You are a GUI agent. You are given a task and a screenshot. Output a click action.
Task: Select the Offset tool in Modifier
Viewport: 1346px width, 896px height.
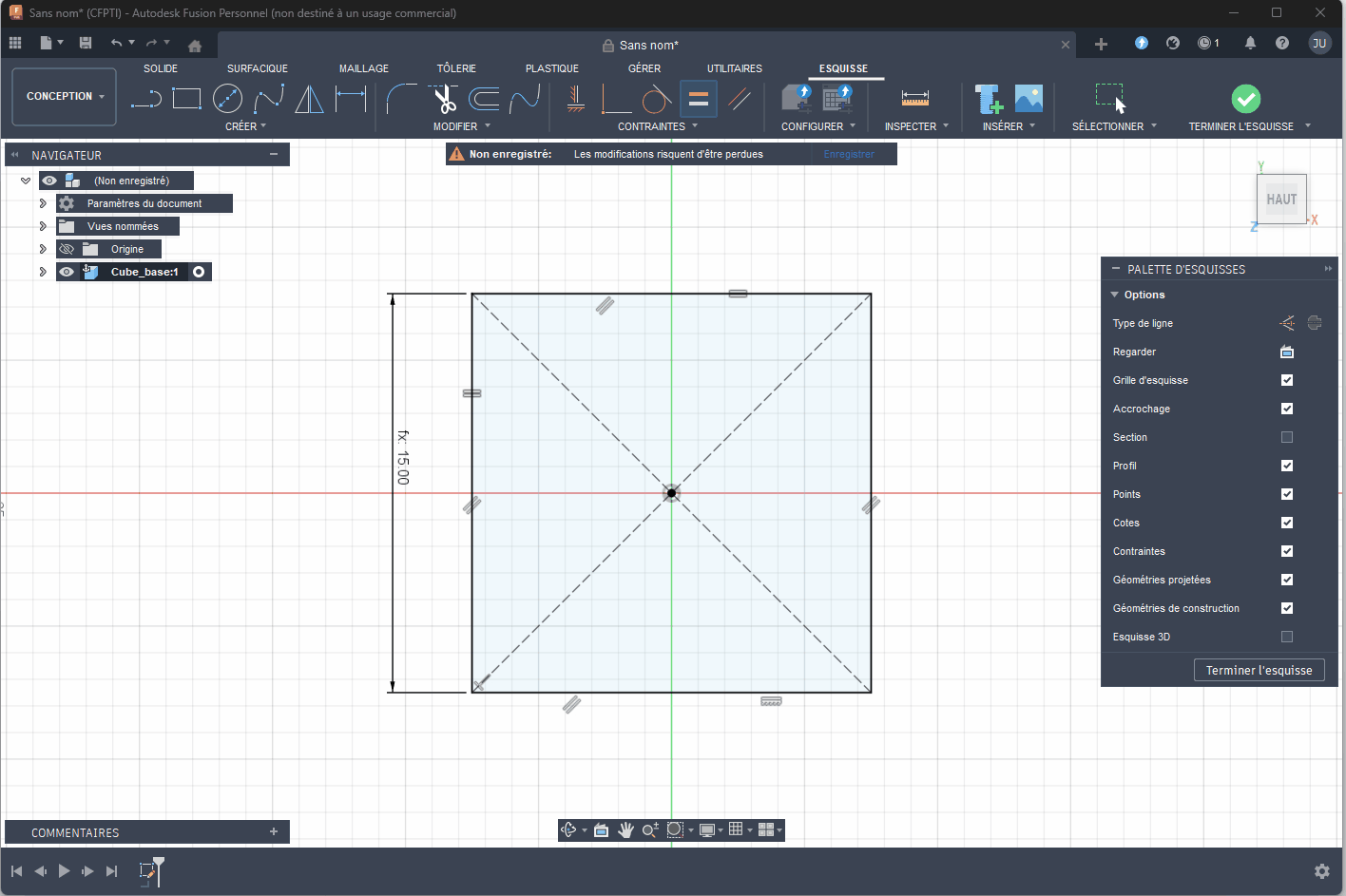pos(485,98)
